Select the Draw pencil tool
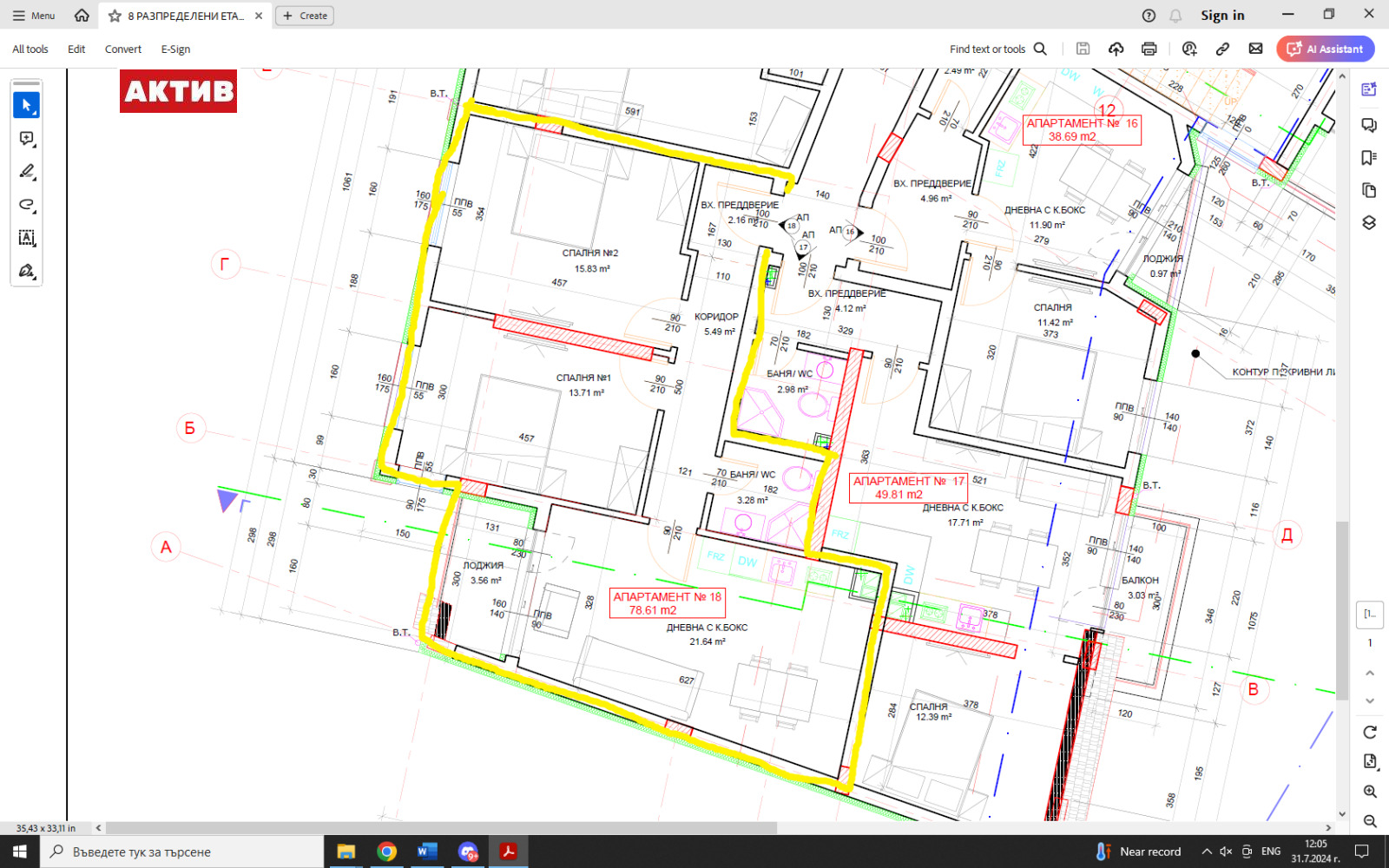Screen dimensions: 1389x868 point(26,172)
